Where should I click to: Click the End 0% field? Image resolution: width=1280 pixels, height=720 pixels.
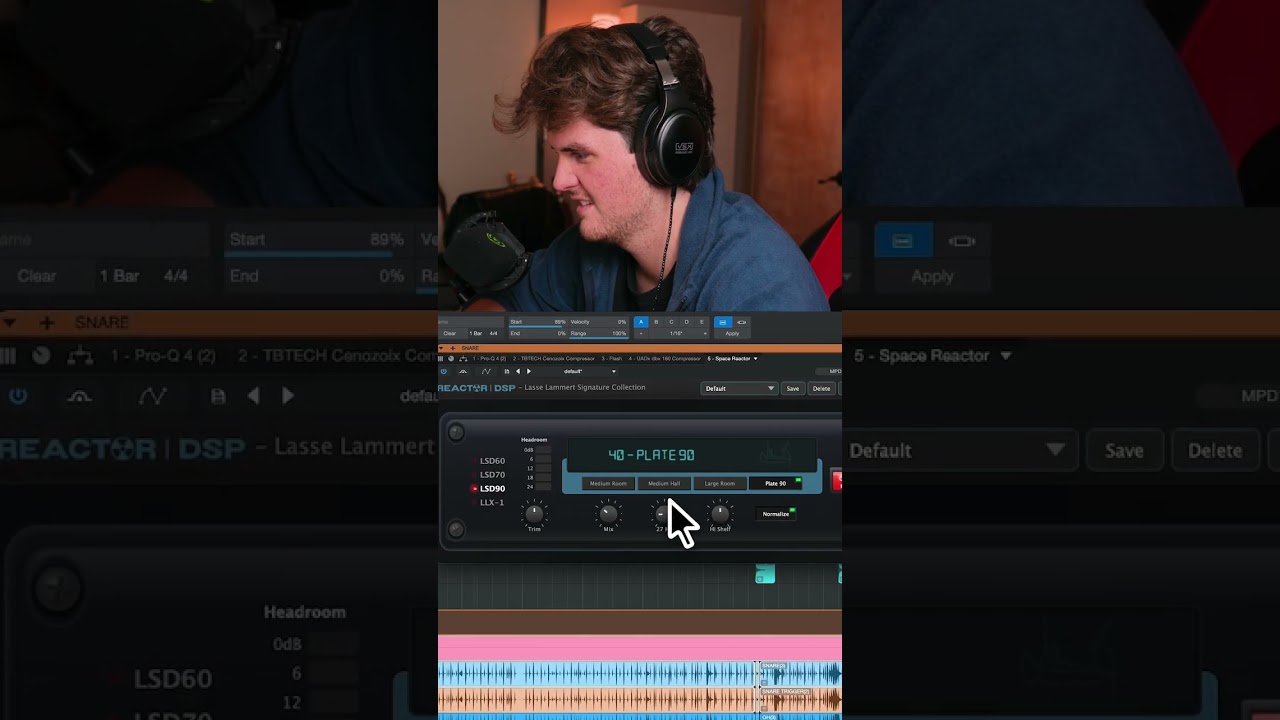pyautogui.click(x=538, y=333)
